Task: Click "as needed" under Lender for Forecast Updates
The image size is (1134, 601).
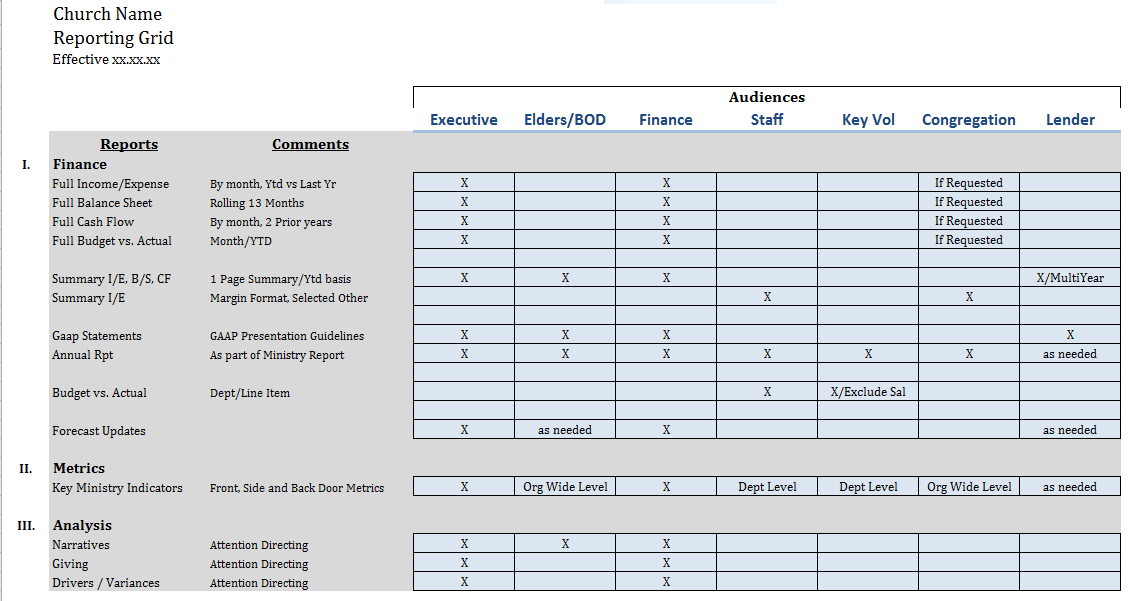Action: [x=1070, y=430]
